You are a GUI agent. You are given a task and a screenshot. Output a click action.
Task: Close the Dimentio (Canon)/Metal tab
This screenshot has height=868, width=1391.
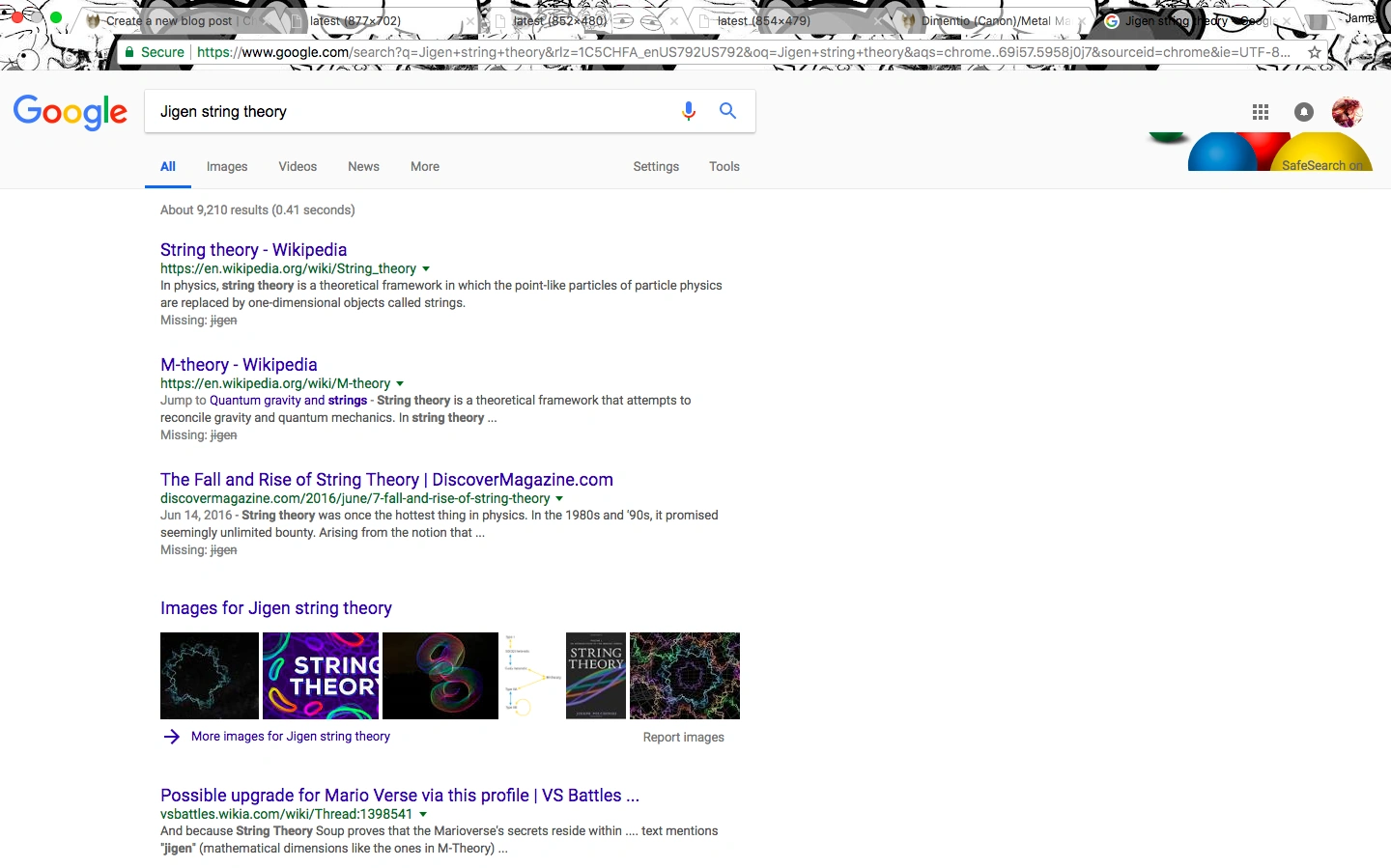(x=1082, y=20)
